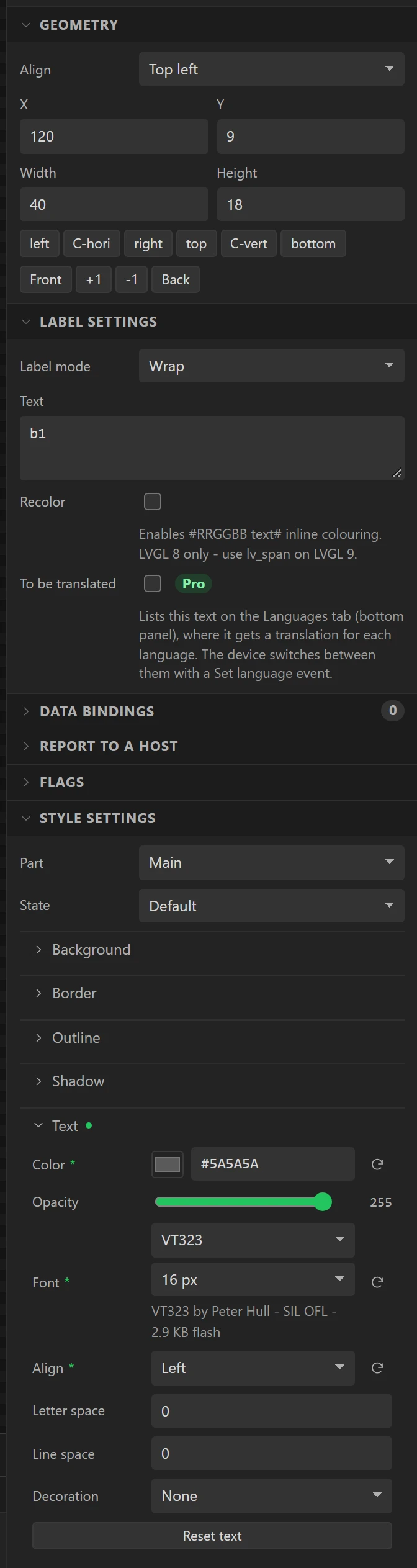Raise z-order with +1 button
This screenshot has height=1568, width=417.
tap(94, 279)
